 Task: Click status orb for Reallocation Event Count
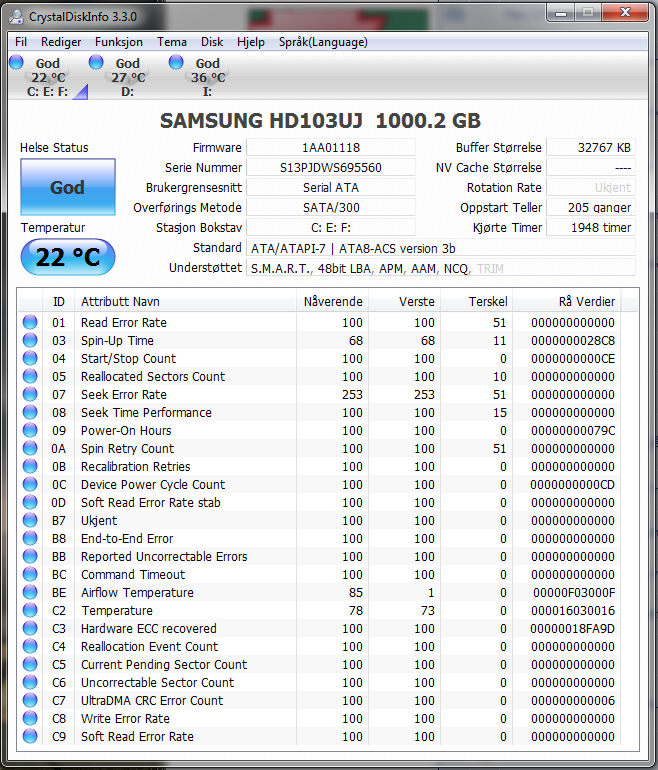click(30, 646)
